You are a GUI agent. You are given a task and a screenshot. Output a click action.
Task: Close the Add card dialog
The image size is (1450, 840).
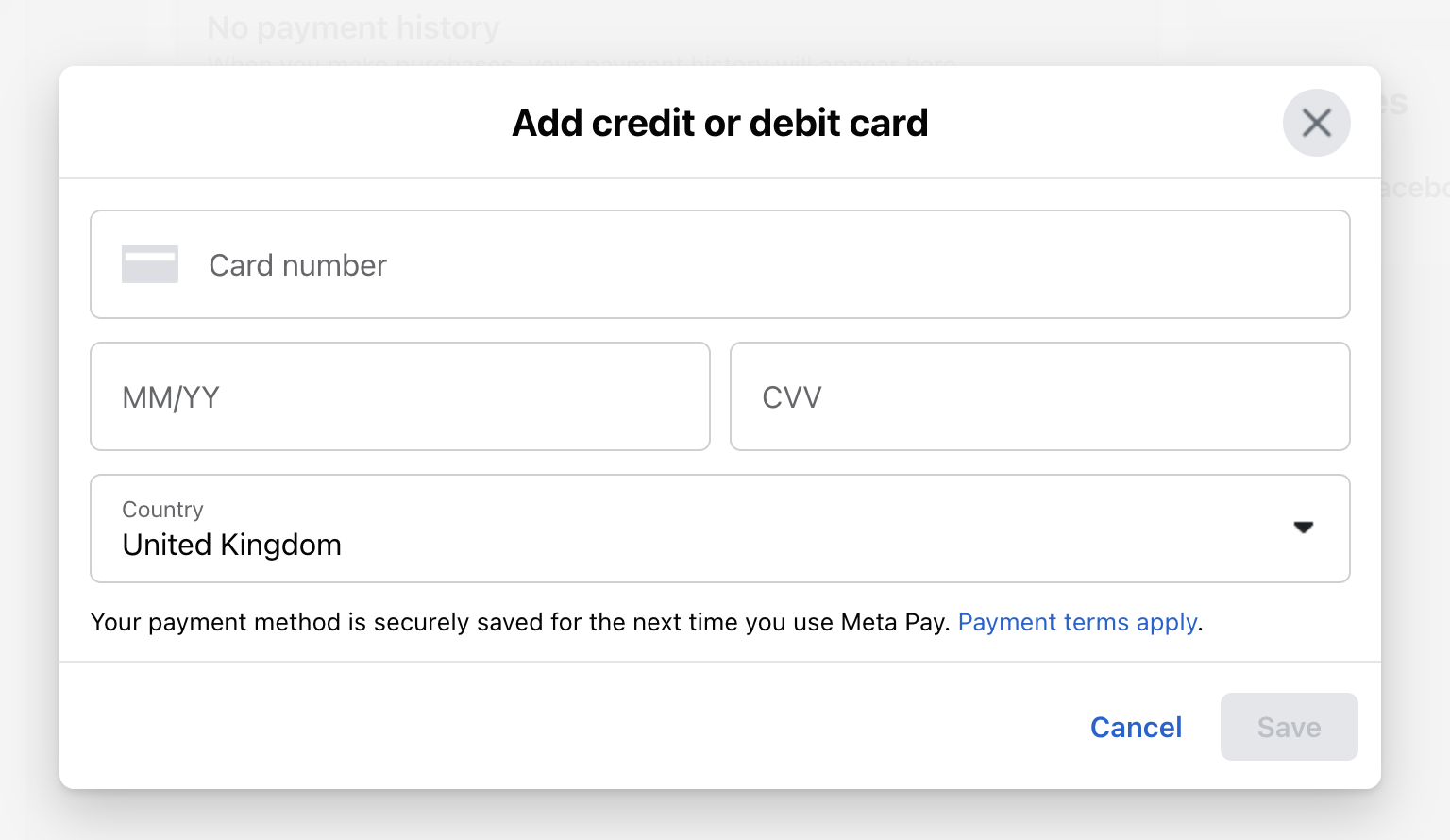pos(1316,123)
